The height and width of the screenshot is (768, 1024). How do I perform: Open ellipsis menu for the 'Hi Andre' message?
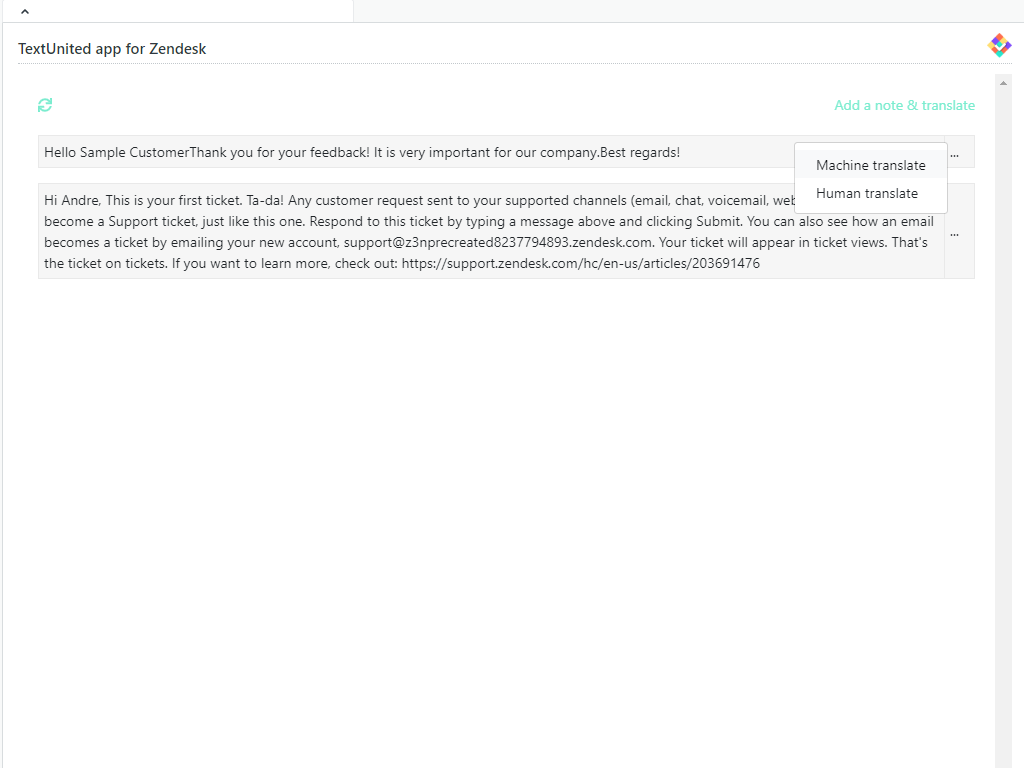[x=954, y=234]
